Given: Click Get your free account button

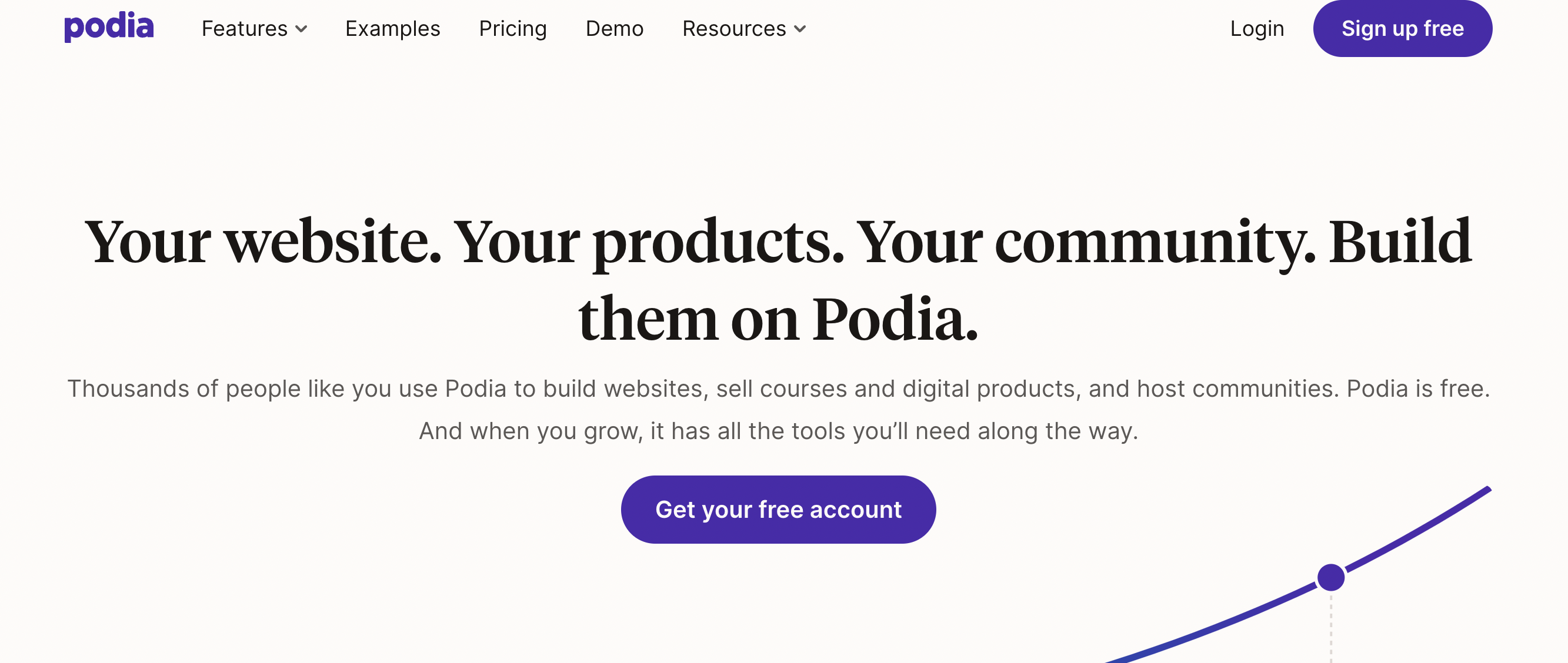Looking at the screenshot, I should click(x=778, y=509).
